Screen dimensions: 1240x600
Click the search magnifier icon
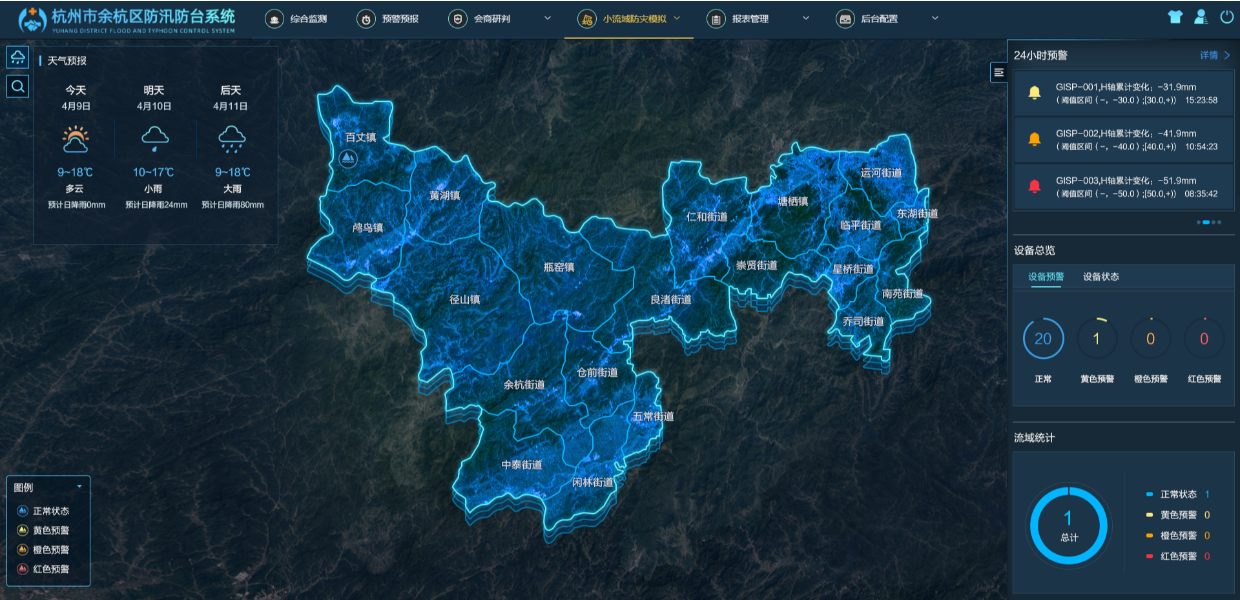17,87
